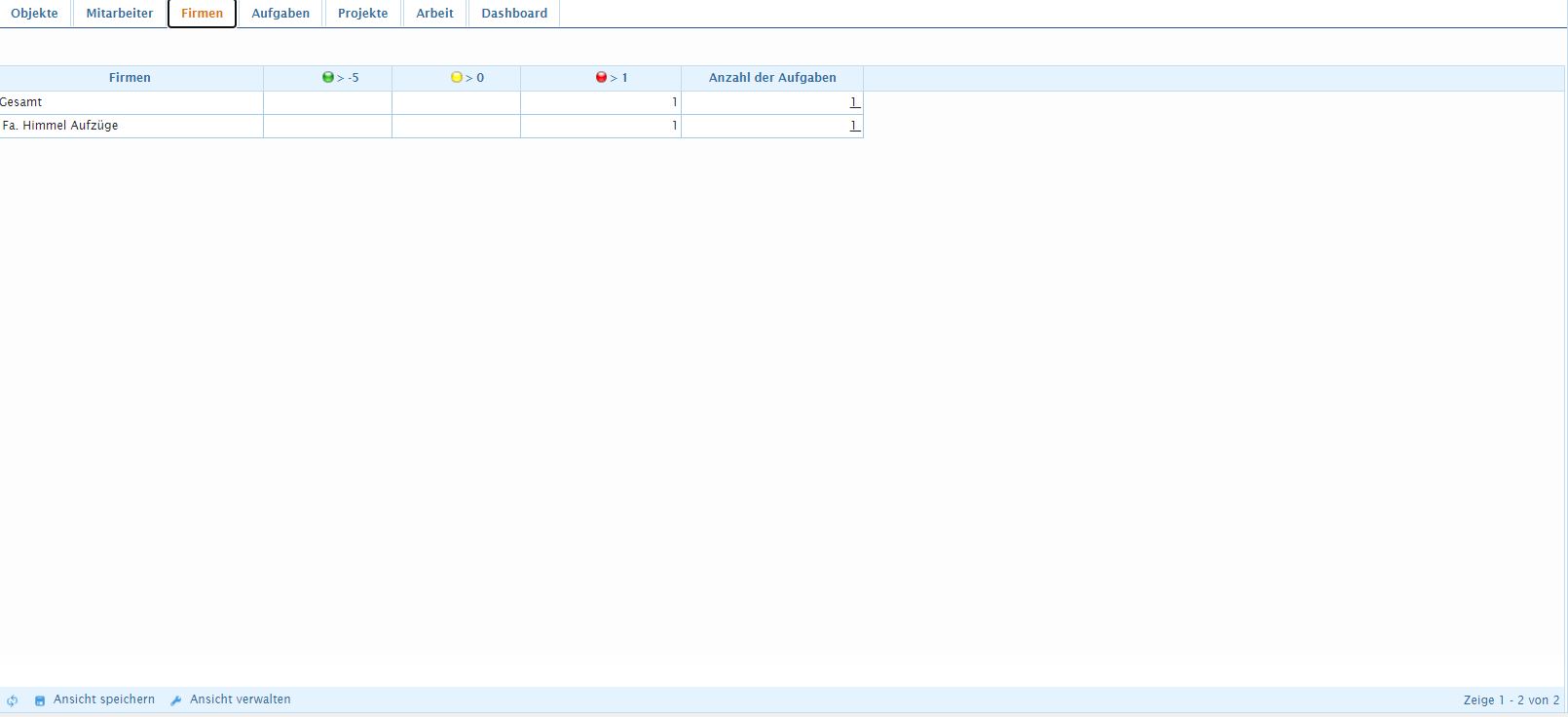Switch to the Arbeit tab

coord(434,14)
